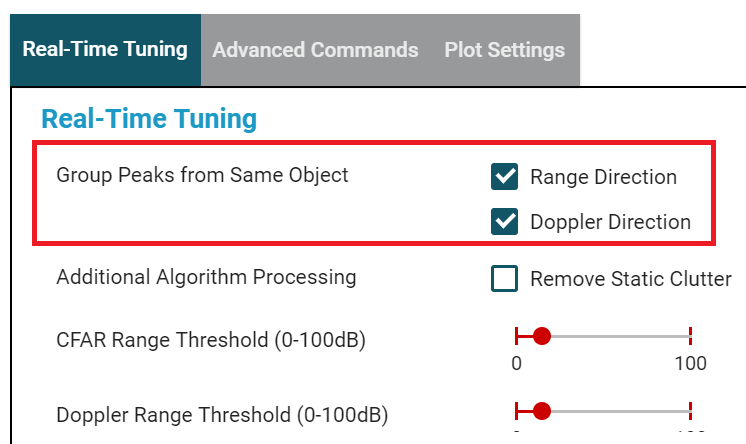This screenshot has height=444, width=746.
Task: Open the Plot Settings tab
Action: [504, 50]
